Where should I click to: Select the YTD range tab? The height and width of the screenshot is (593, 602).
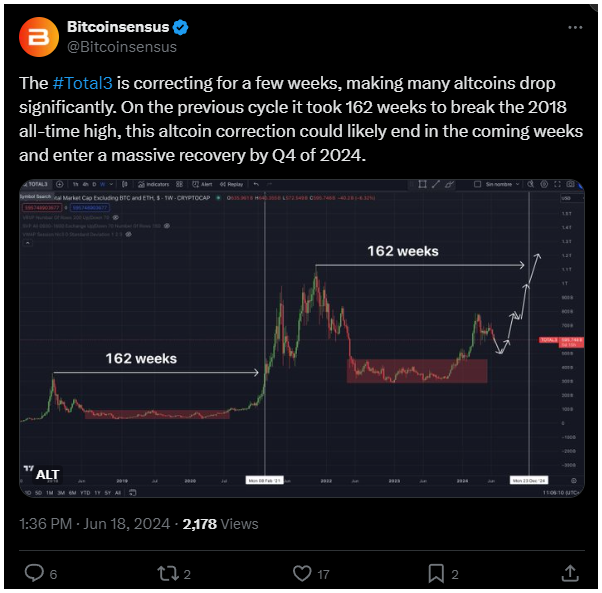(85, 493)
